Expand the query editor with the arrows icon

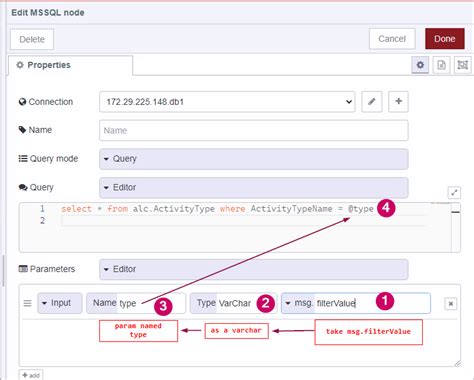click(x=454, y=192)
